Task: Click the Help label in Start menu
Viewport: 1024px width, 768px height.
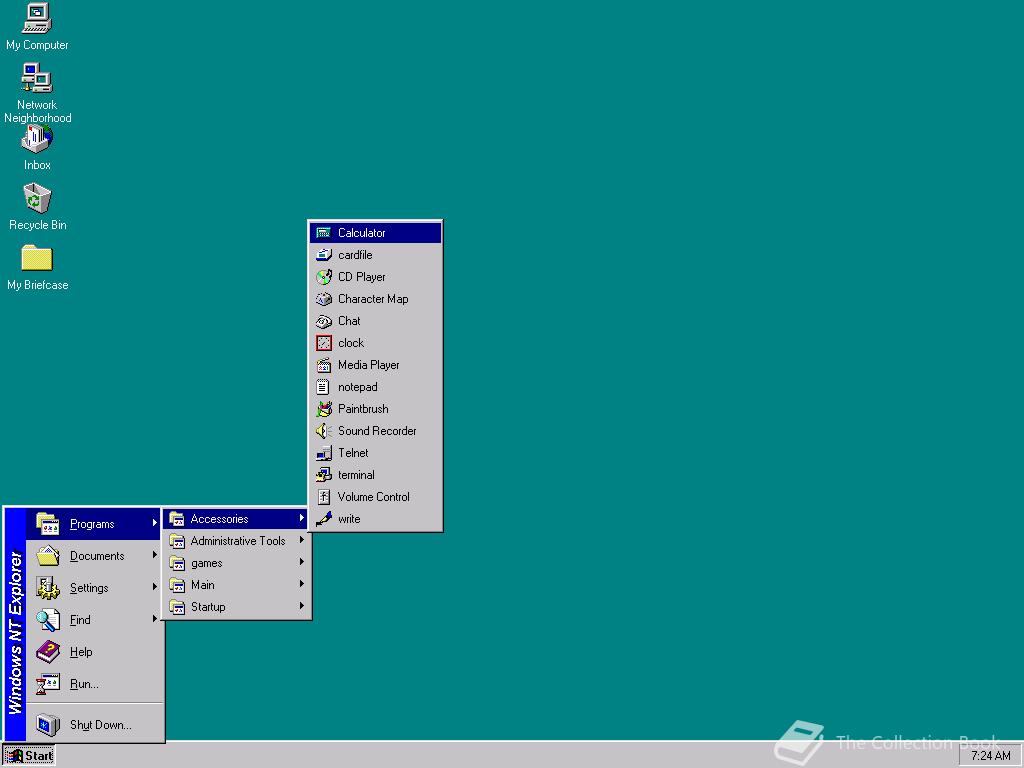Action: pos(81,652)
